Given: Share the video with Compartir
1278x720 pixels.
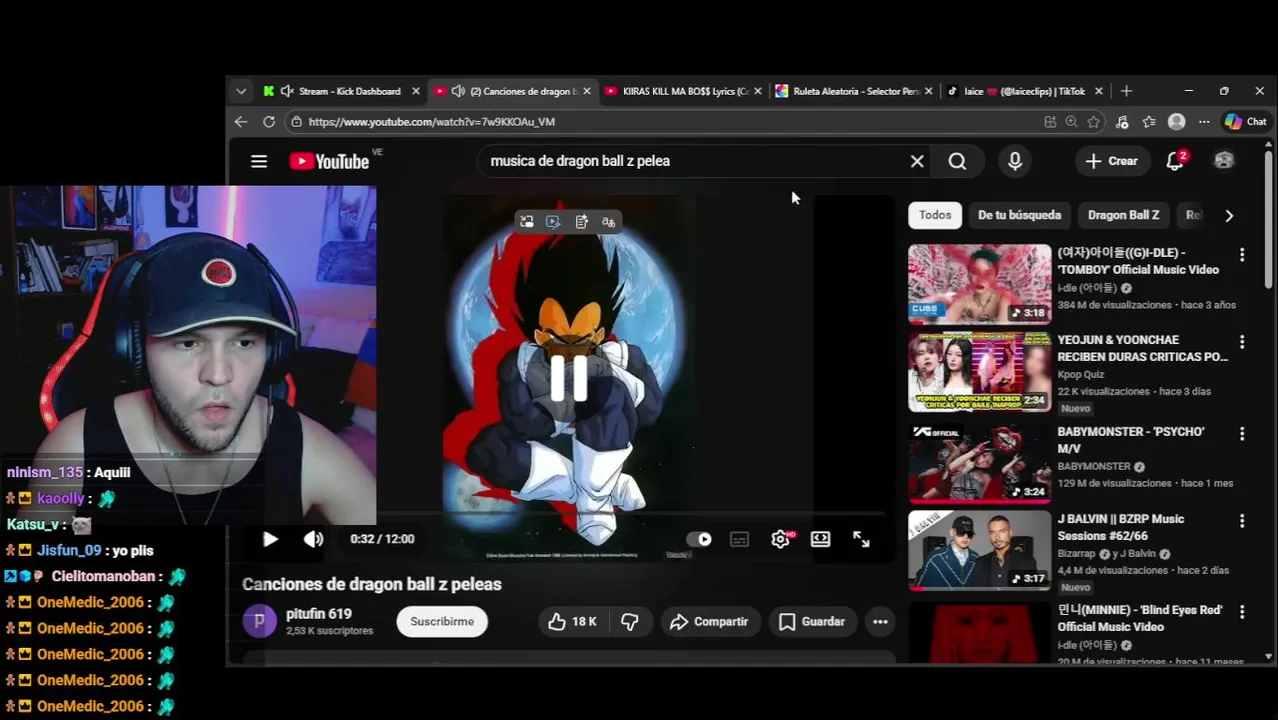Looking at the screenshot, I should (x=709, y=621).
